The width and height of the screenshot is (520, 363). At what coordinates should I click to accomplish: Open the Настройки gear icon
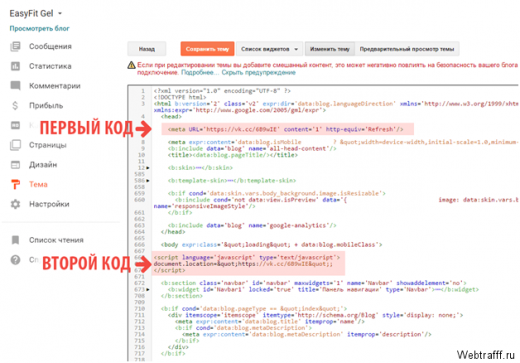click(x=15, y=204)
